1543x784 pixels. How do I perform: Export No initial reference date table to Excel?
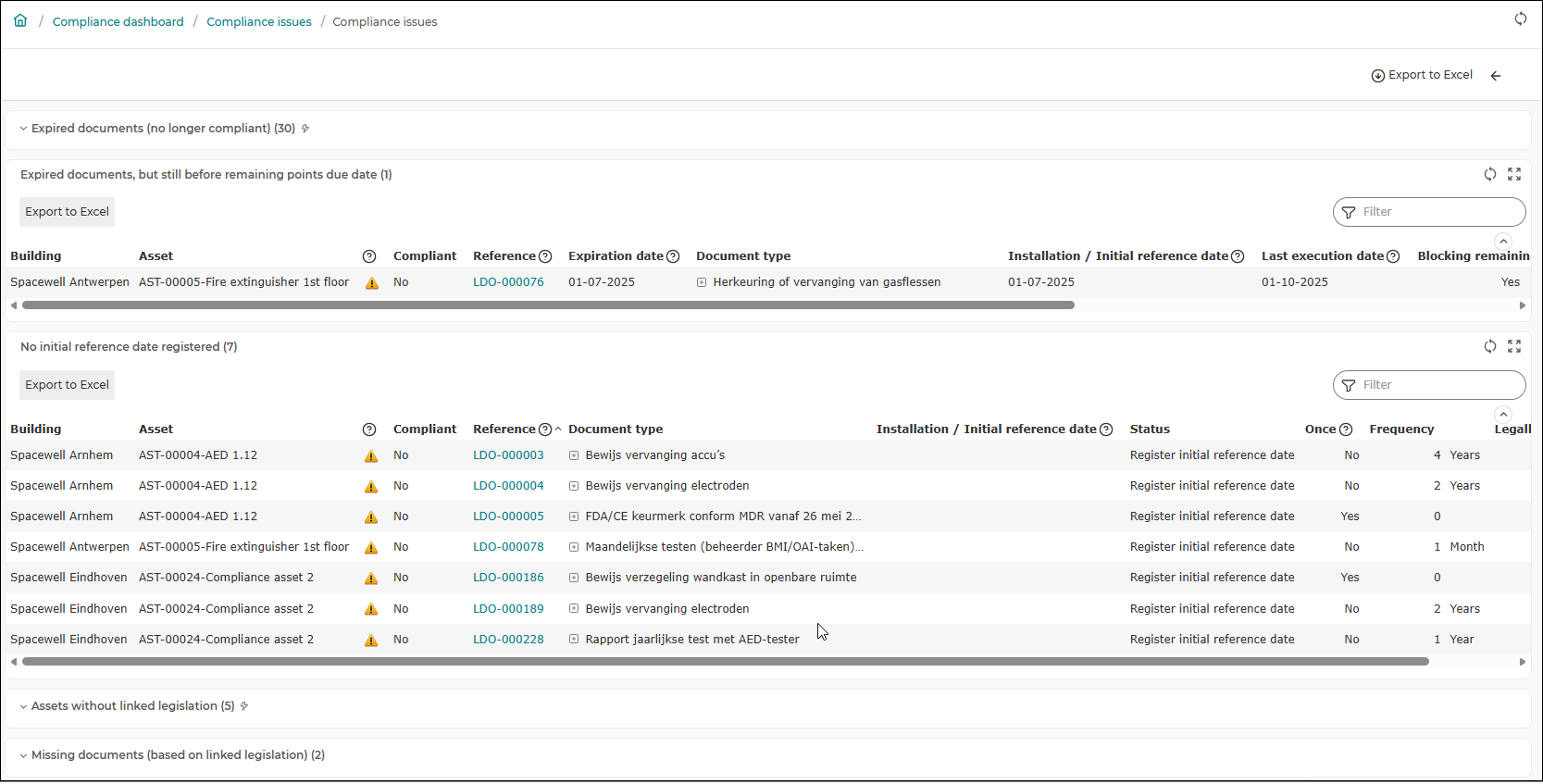(x=68, y=385)
